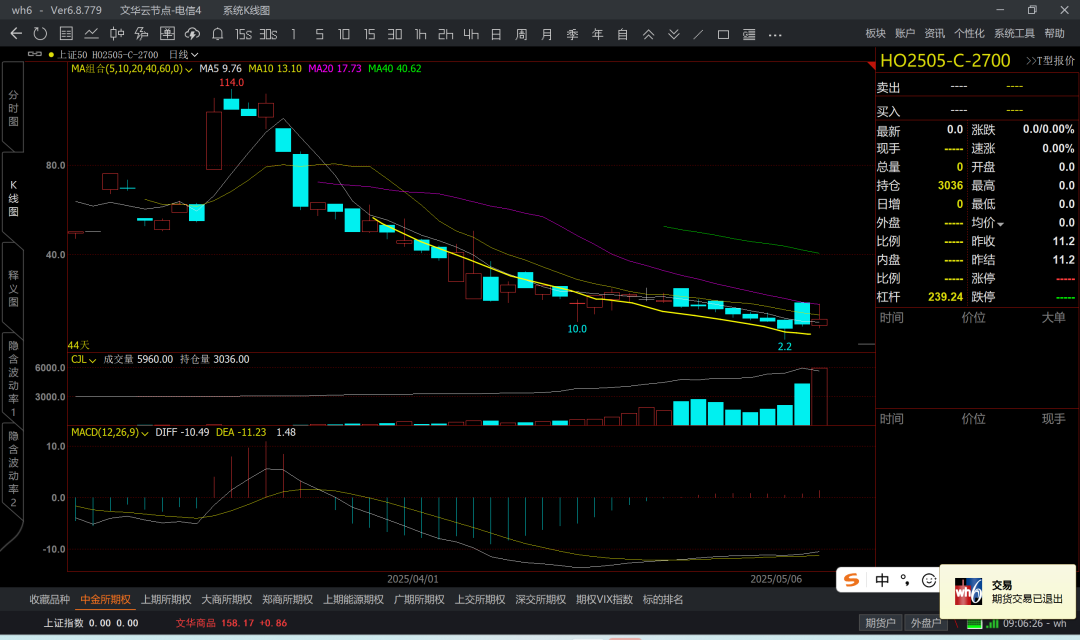Switch to the 上期所期权 tab
Viewport: 1080px width, 640px height.
point(166,600)
